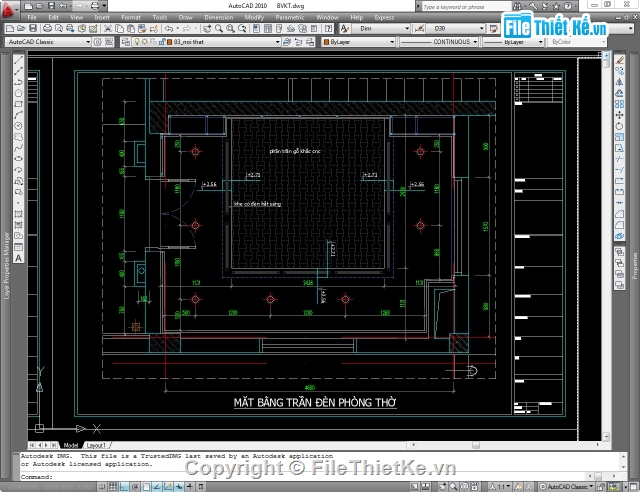Click the Zoom realtime magnifier icon
640x492 pixels.
coord(219,28)
